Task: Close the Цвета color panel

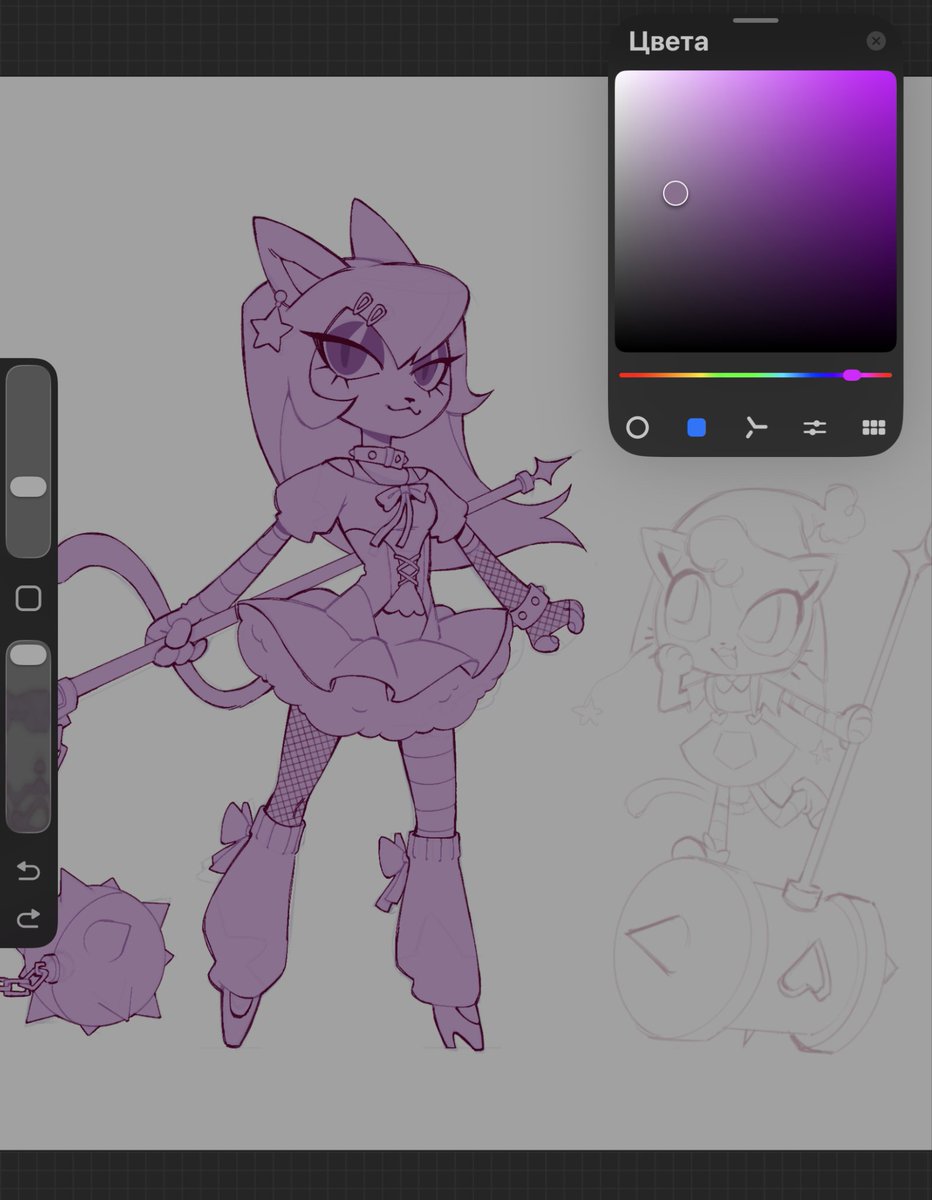Action: (x=876, y=41)
